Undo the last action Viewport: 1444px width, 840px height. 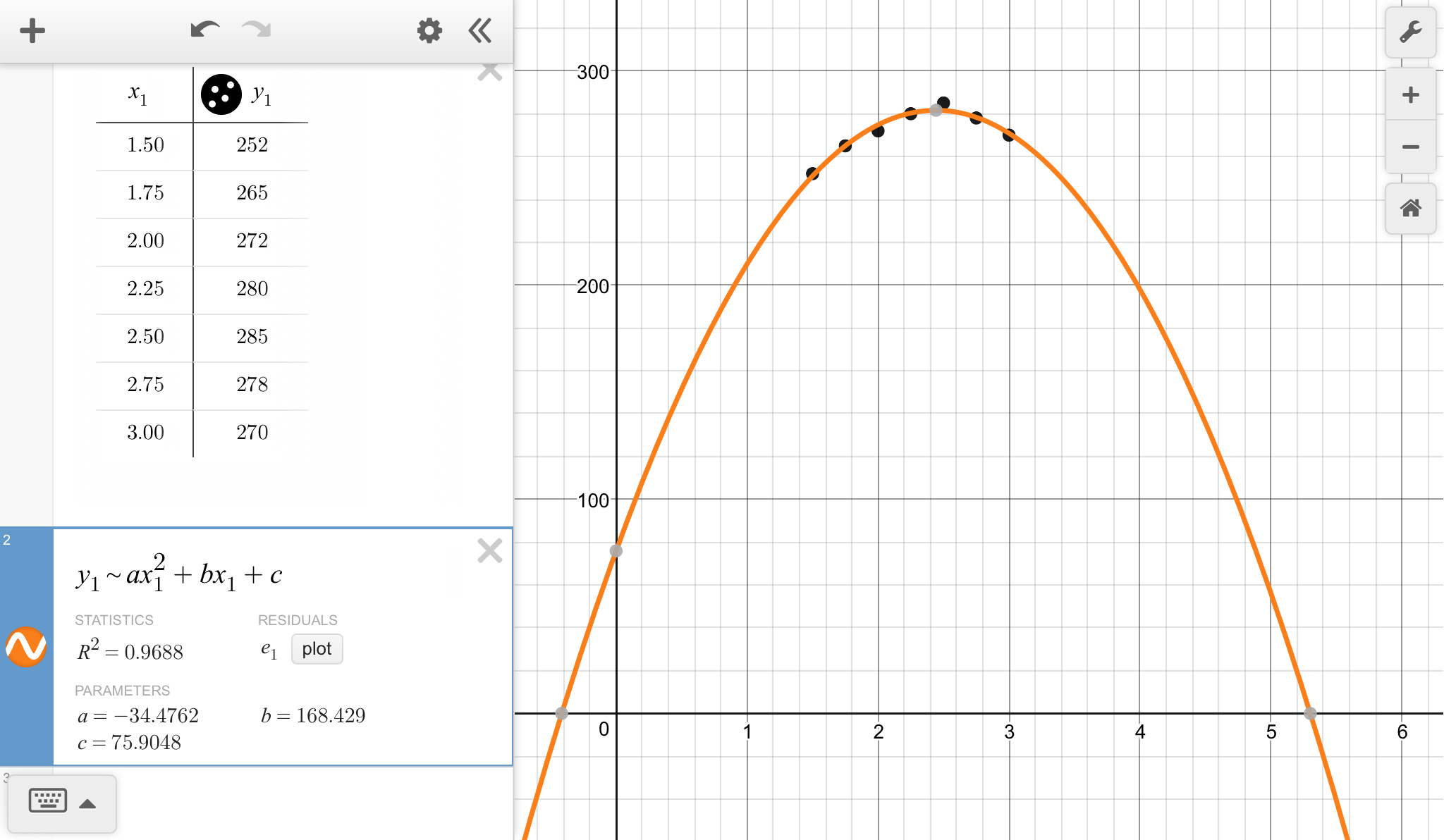(x=204, y=30)
